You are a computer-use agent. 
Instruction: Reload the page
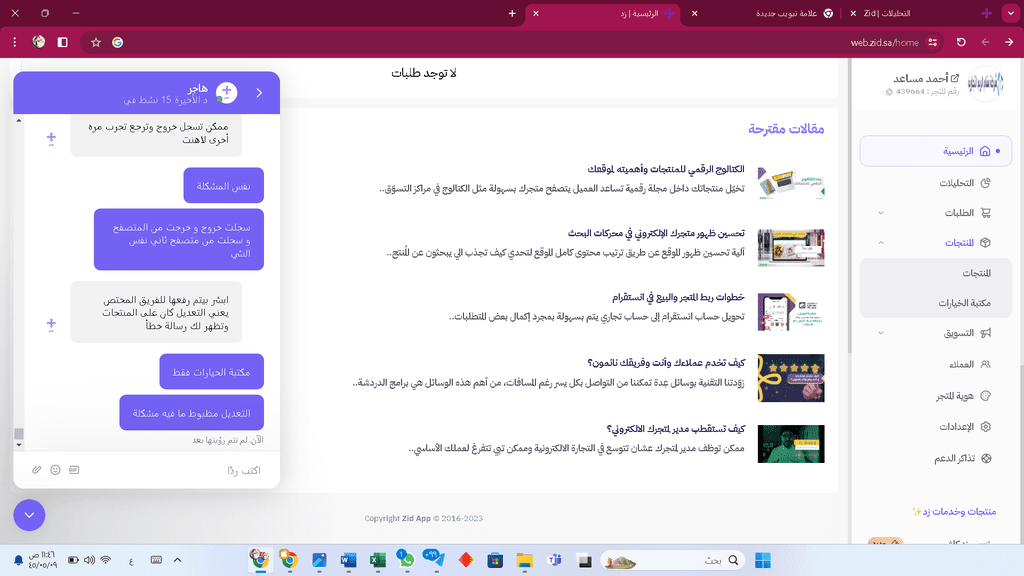point(961,42)
